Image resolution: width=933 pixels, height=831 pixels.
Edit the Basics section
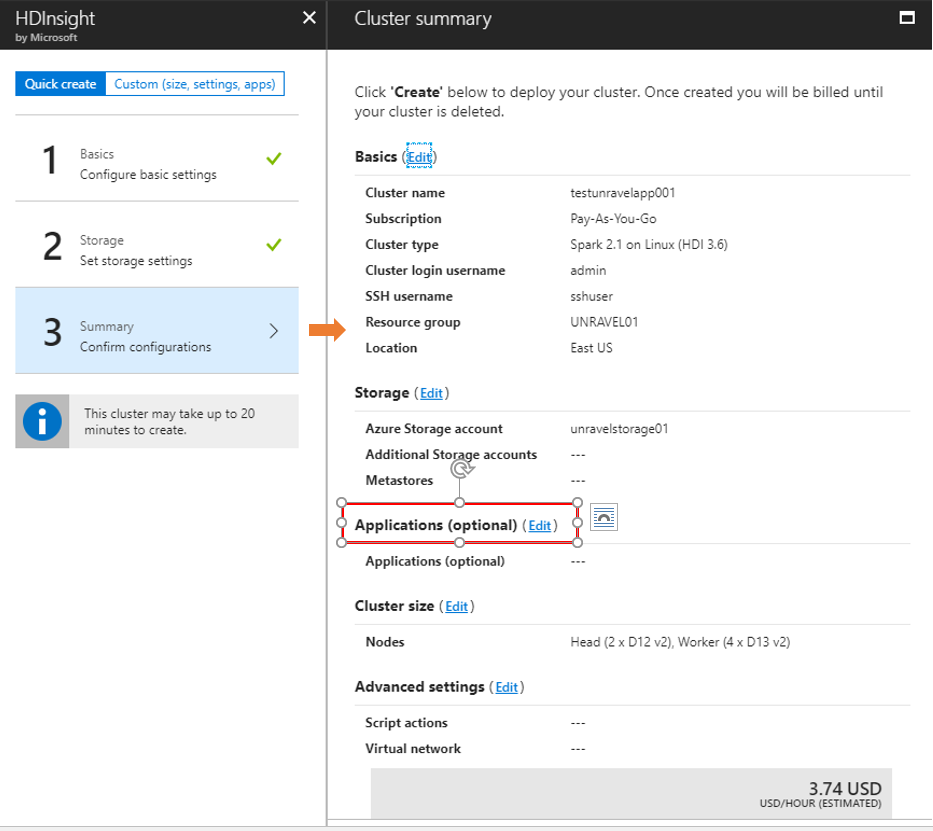point(419,156)
